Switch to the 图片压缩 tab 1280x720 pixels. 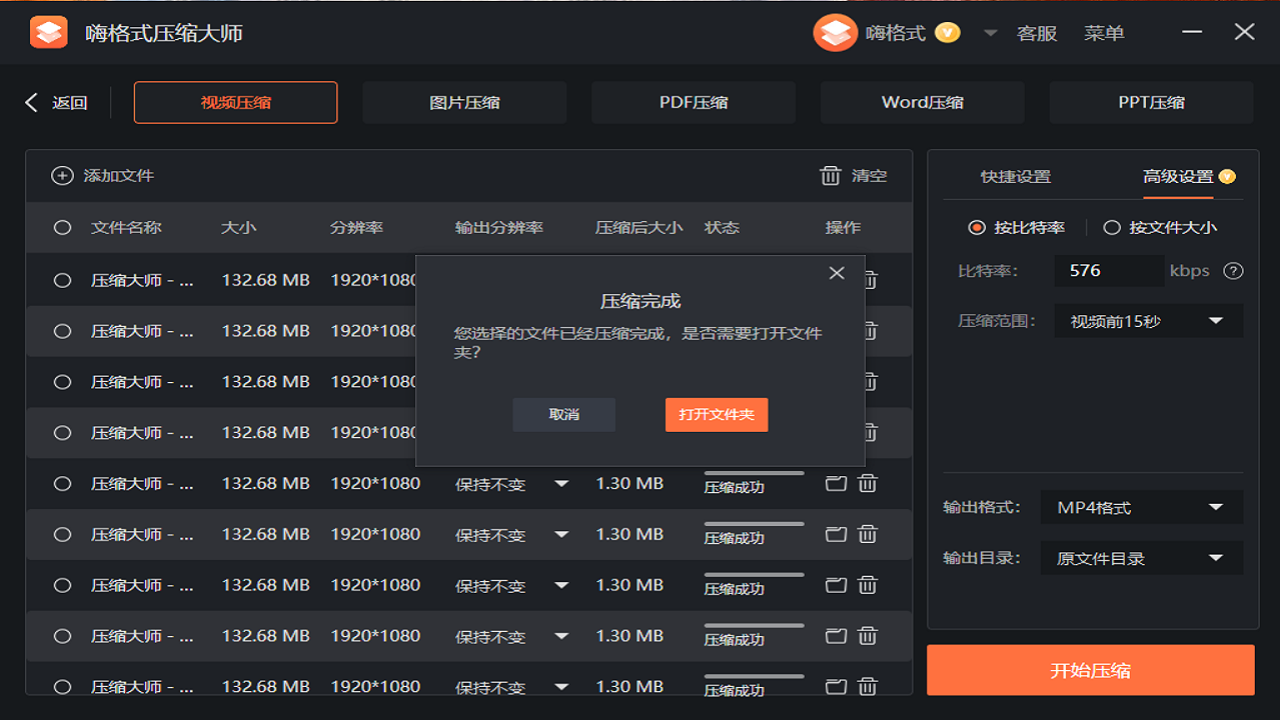[x=464, y=103]
